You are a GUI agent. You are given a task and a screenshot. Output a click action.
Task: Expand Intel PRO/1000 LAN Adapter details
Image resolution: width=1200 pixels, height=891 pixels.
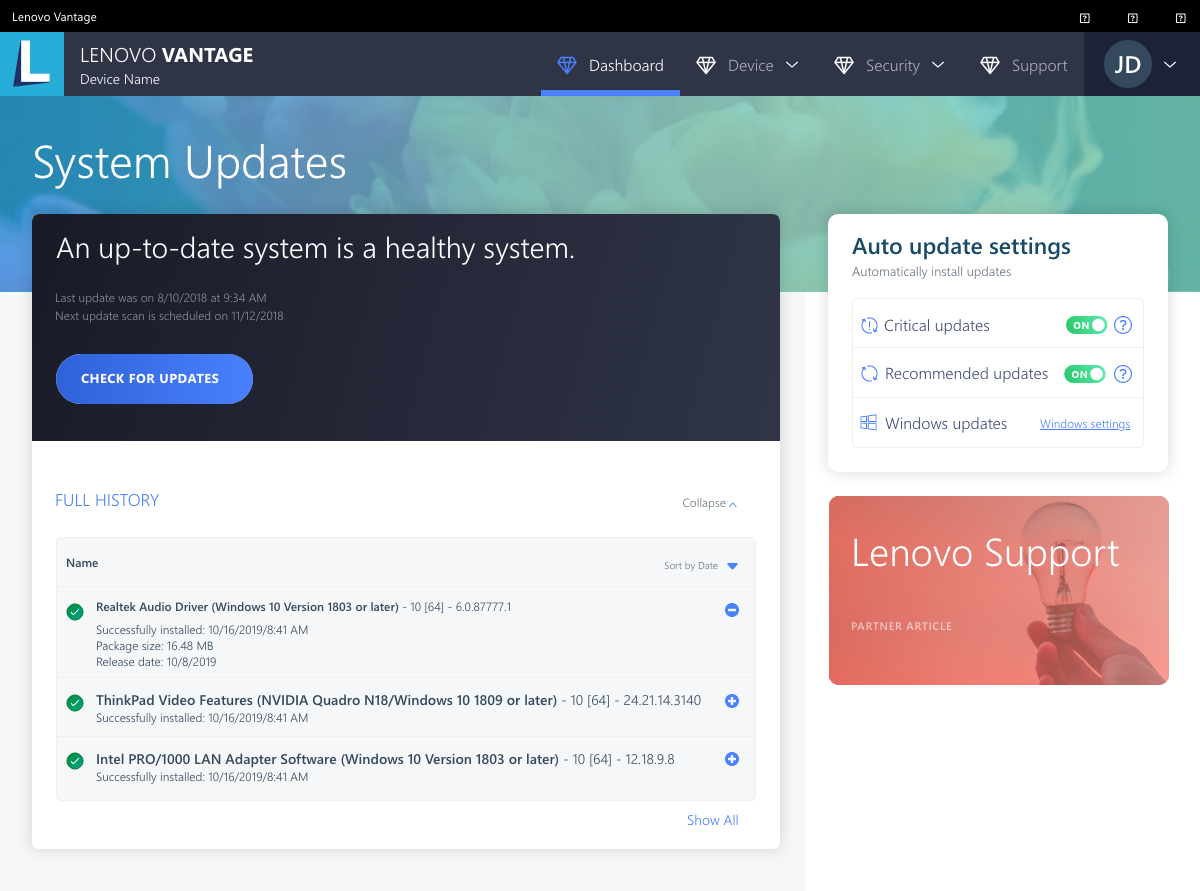coord(732,759)
